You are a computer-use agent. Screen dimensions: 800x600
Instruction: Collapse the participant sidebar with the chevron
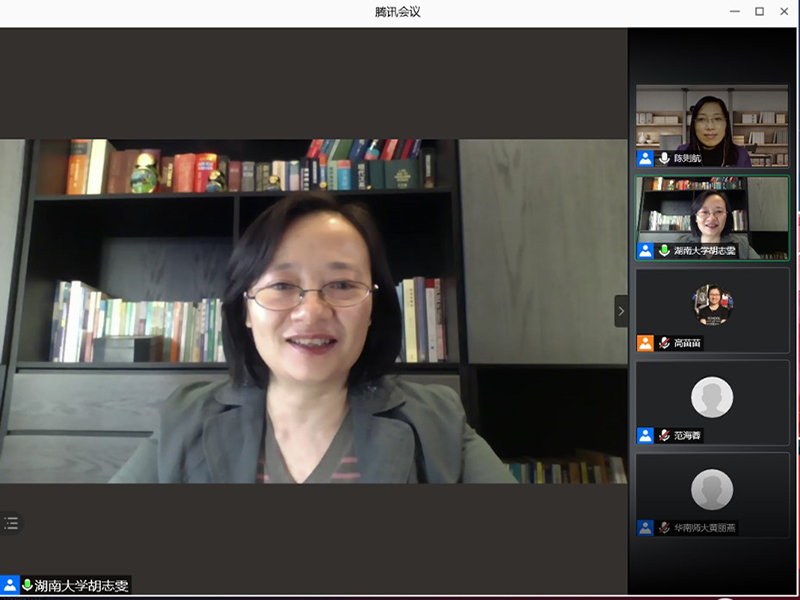tap(621, 311)
